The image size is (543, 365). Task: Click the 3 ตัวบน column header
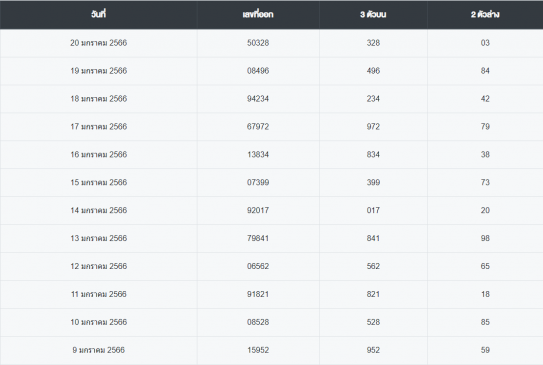373,14
